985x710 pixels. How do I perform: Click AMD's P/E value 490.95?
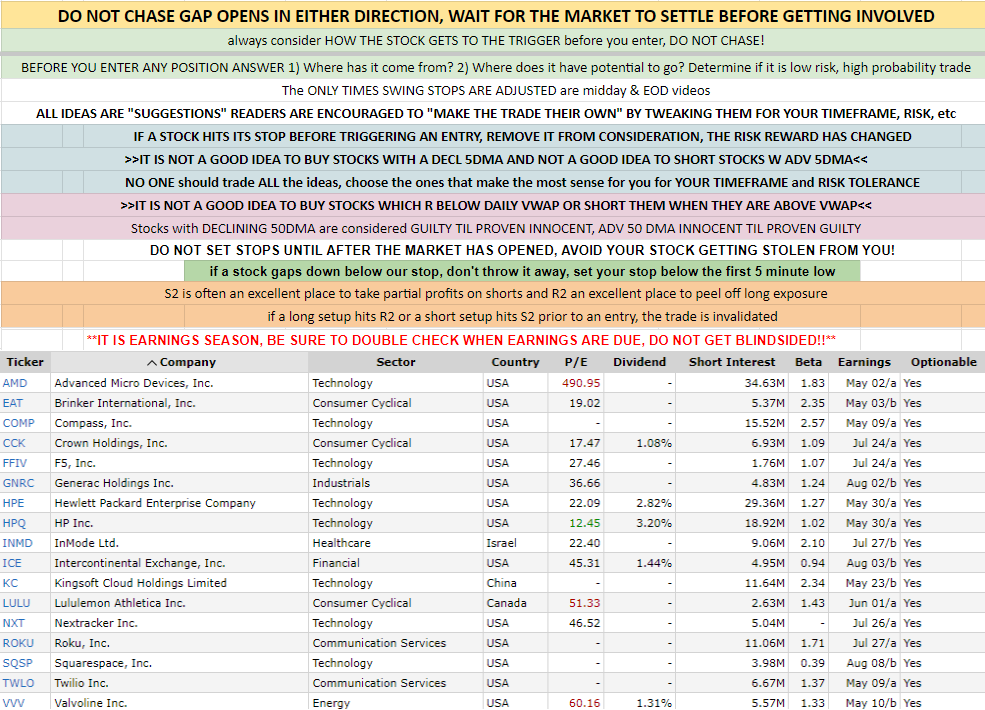[581, 383]
